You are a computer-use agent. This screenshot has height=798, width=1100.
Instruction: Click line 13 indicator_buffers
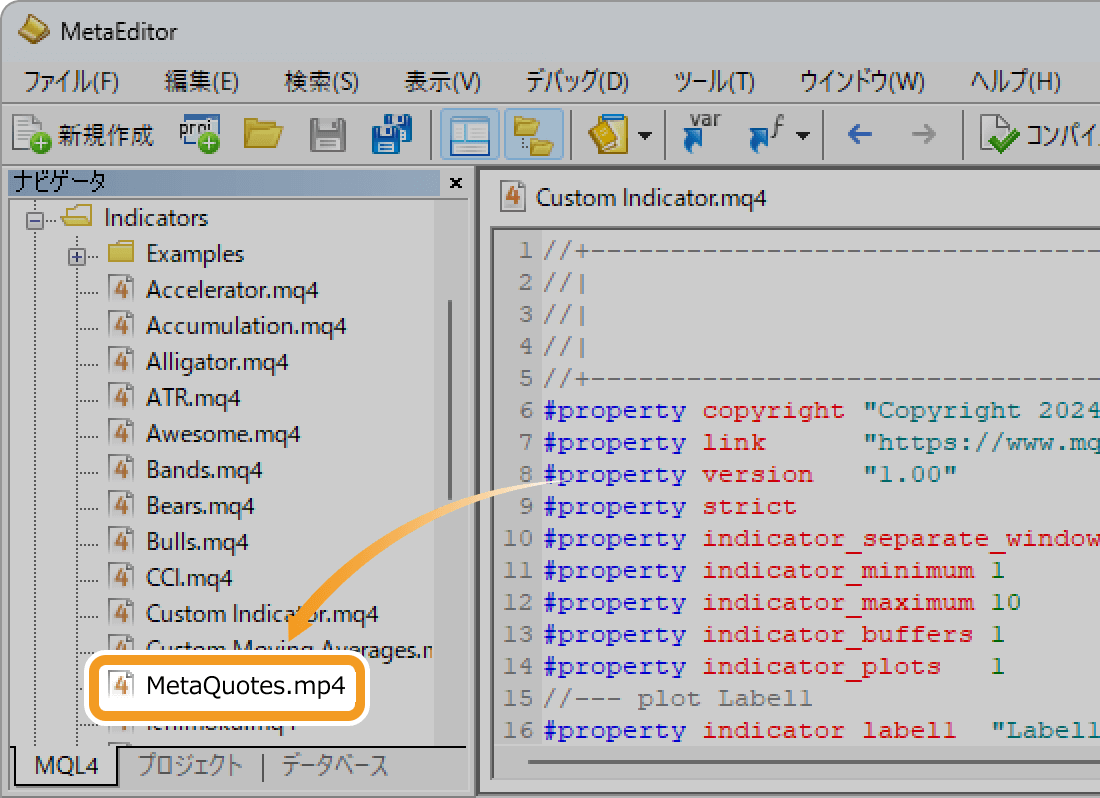pos(774,635)
